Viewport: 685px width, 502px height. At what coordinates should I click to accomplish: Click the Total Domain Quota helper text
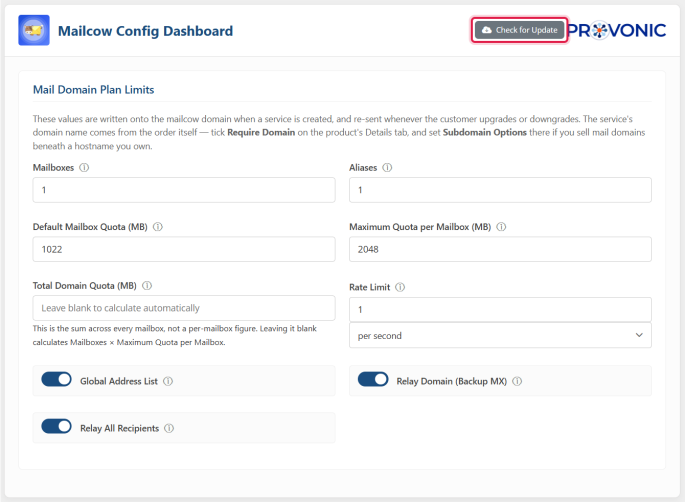[175, 335]
